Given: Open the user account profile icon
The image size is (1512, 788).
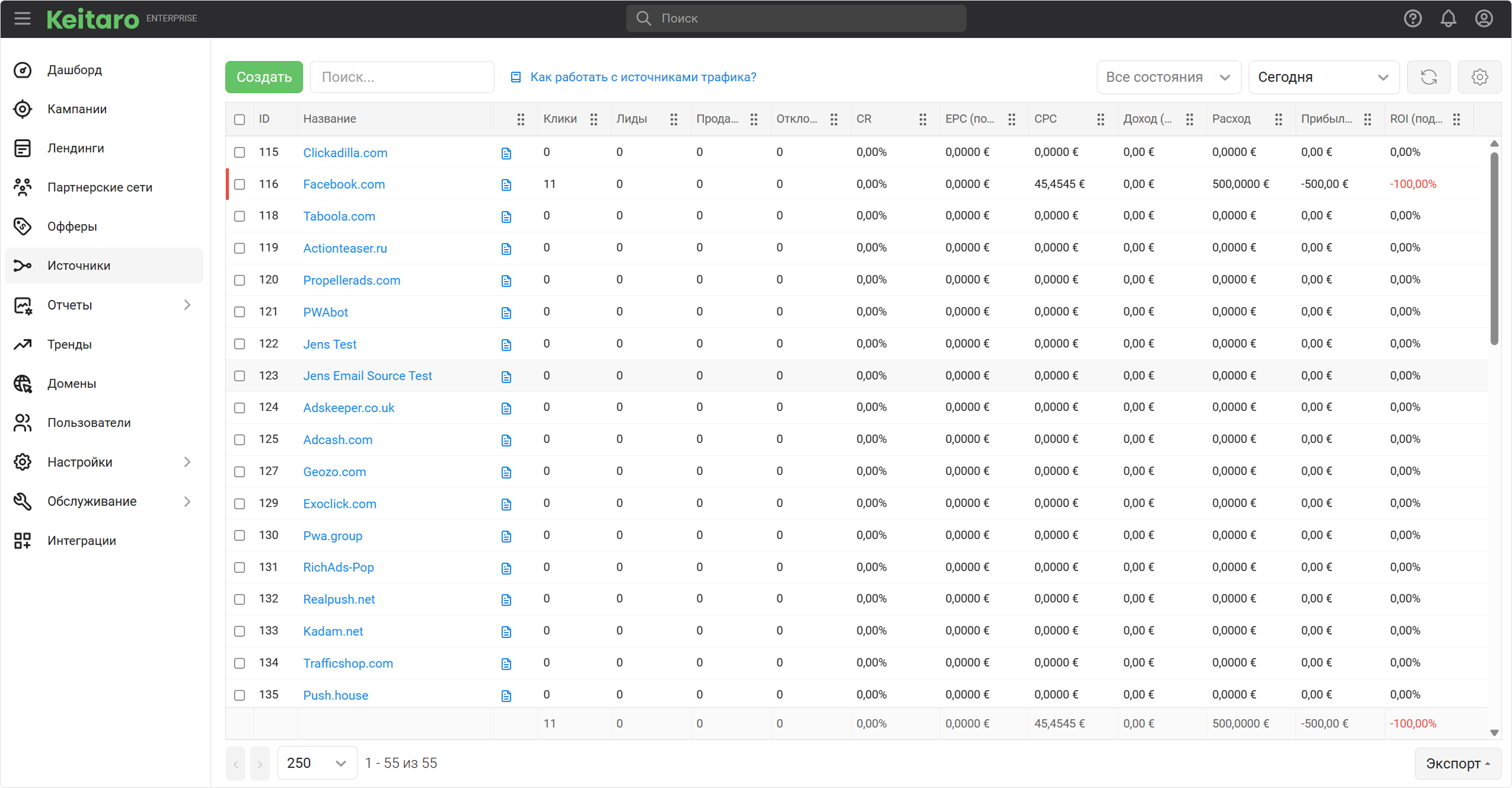Looking at the screenshot, I should 1484,18.
